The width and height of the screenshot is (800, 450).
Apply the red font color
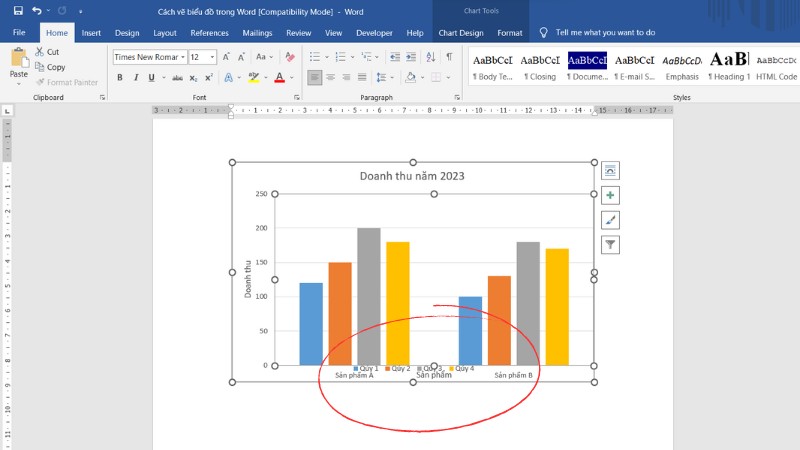click(280, 78)
